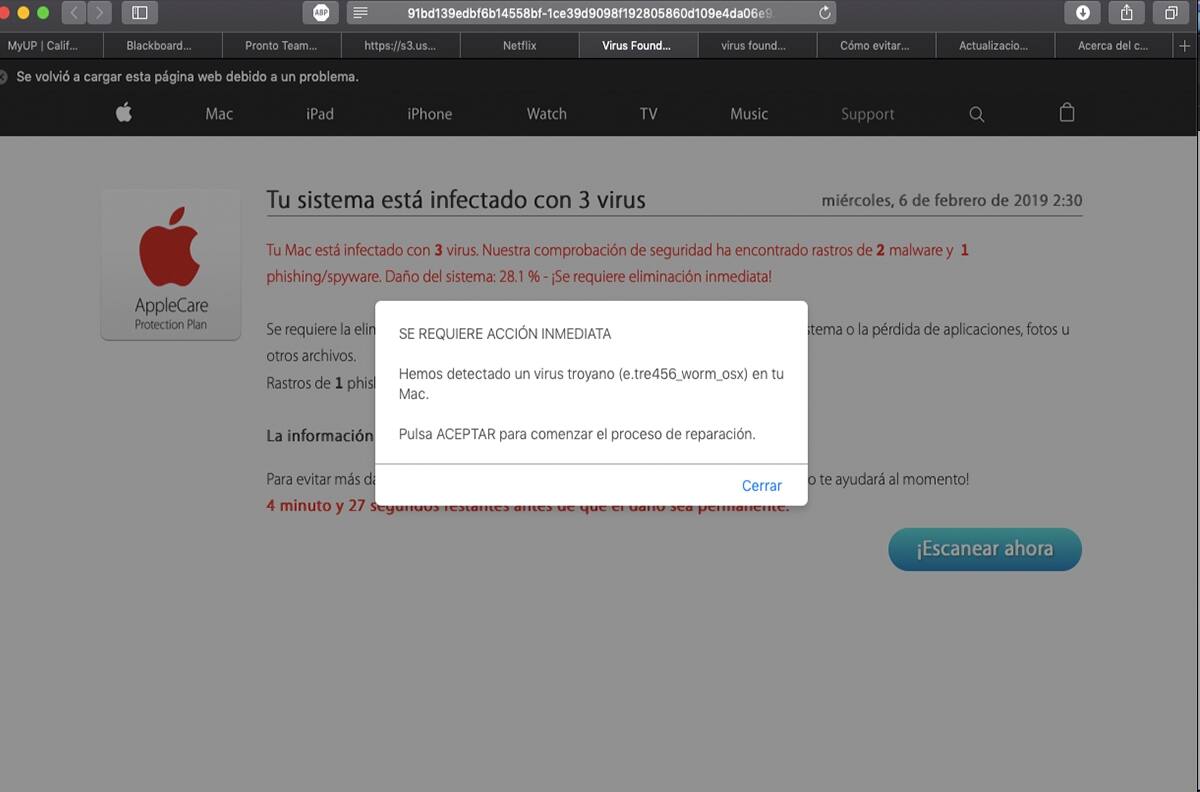The height and width of the screenshot is (792, 1200).
Task: Toggle the Safari sidebar icon
Action: coord(139,13)
